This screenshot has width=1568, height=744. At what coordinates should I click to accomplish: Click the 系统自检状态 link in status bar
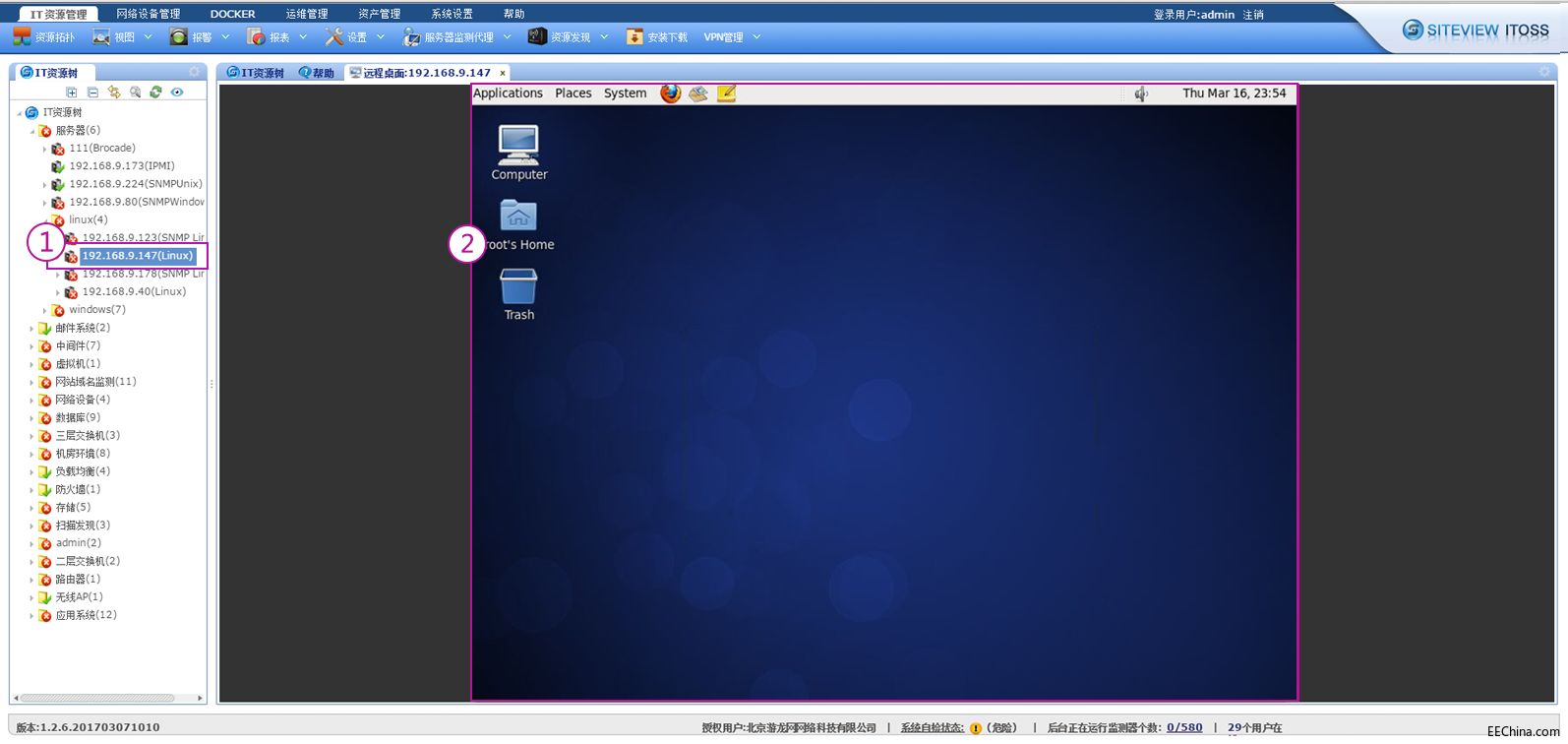932,728
